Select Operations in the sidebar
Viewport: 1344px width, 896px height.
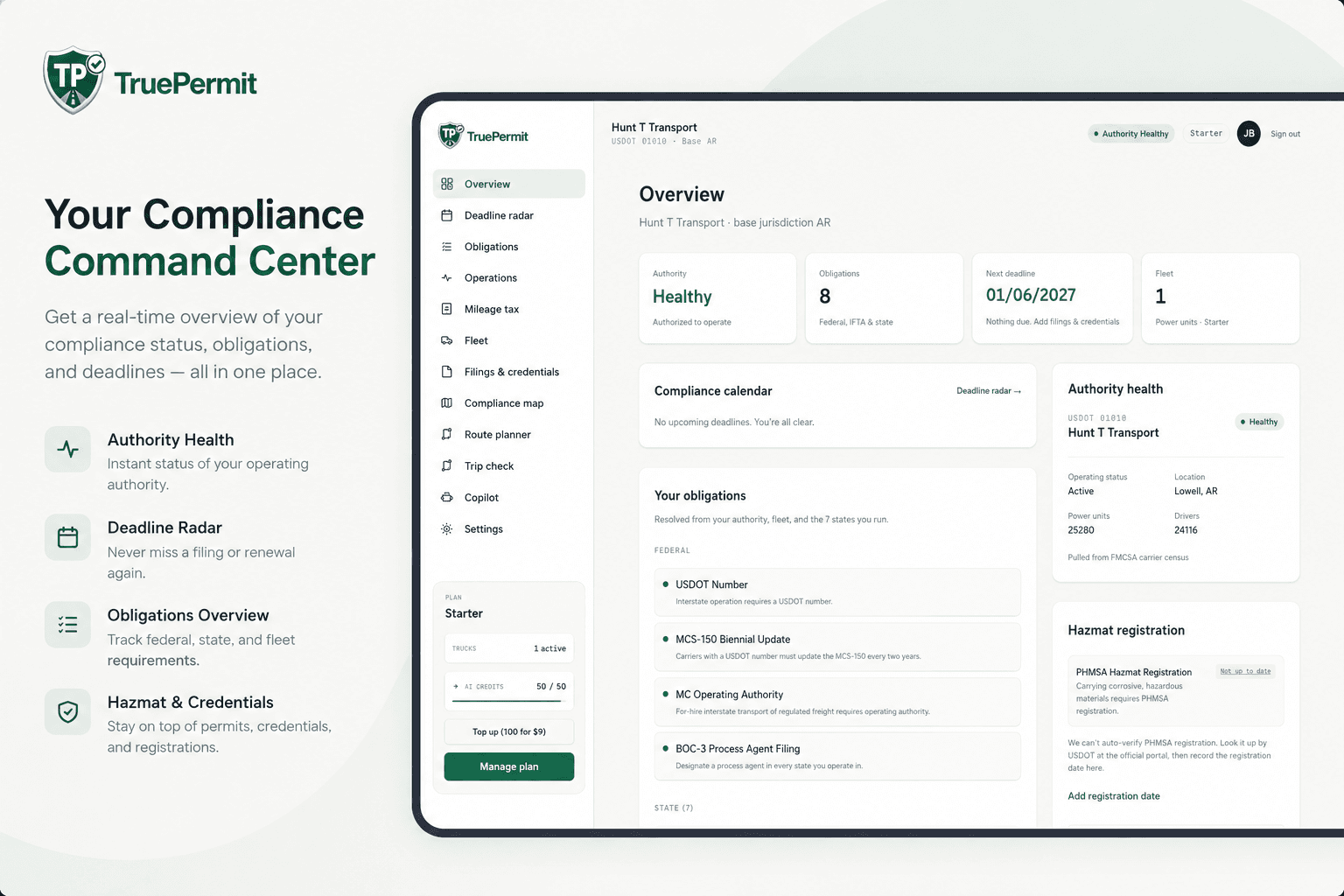point(508,278)
